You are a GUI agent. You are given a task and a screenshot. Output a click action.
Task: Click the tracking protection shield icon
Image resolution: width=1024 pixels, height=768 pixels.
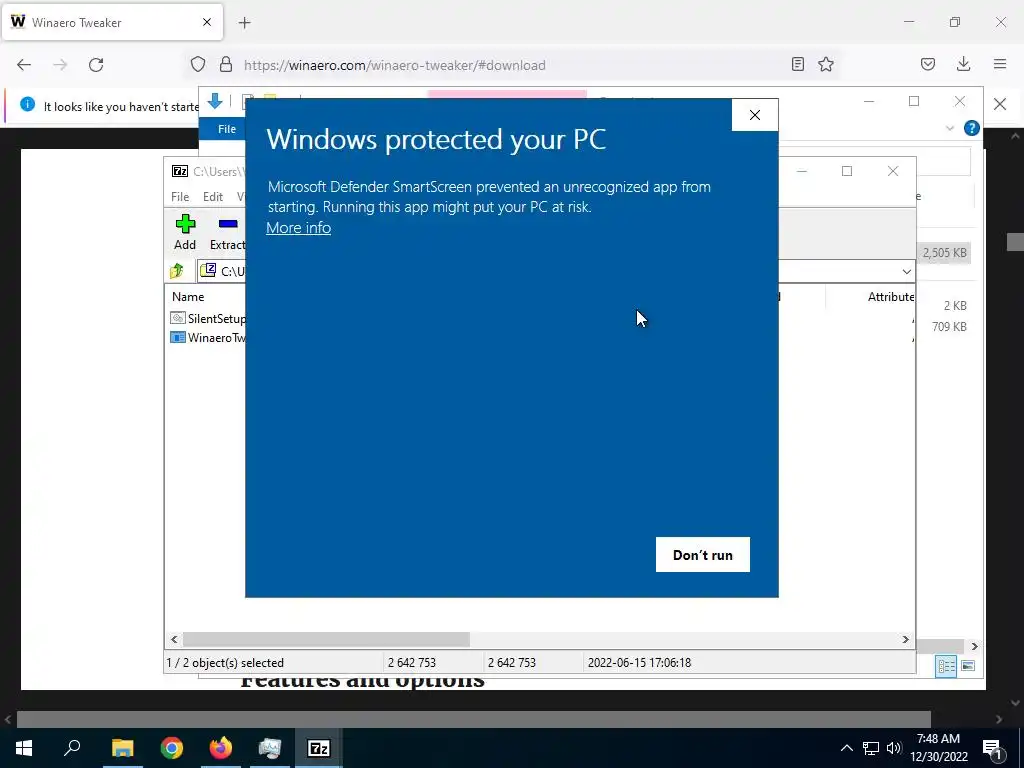click(x=198, y=64)
